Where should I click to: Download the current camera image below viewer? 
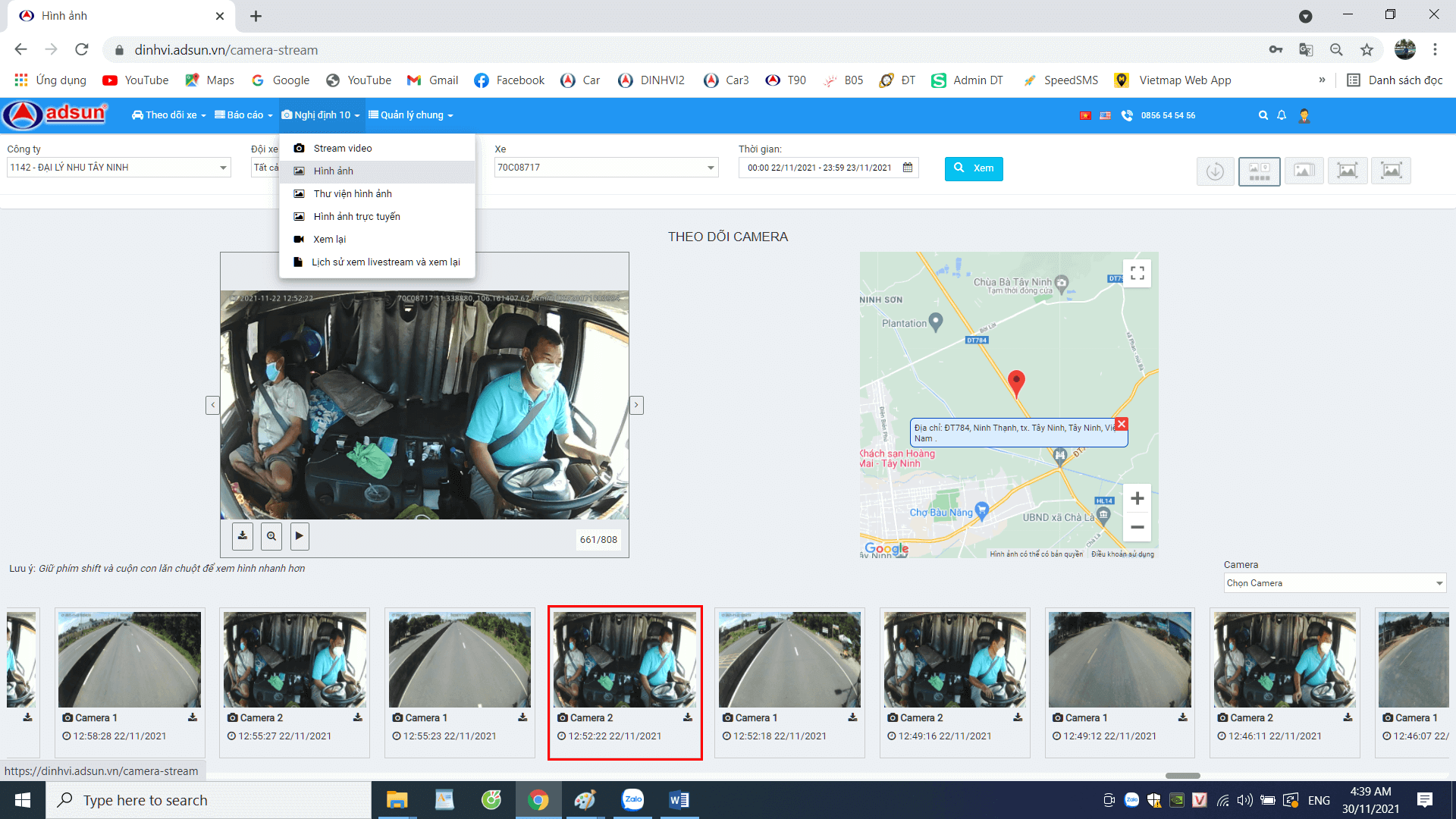click(x=243, y=536)
